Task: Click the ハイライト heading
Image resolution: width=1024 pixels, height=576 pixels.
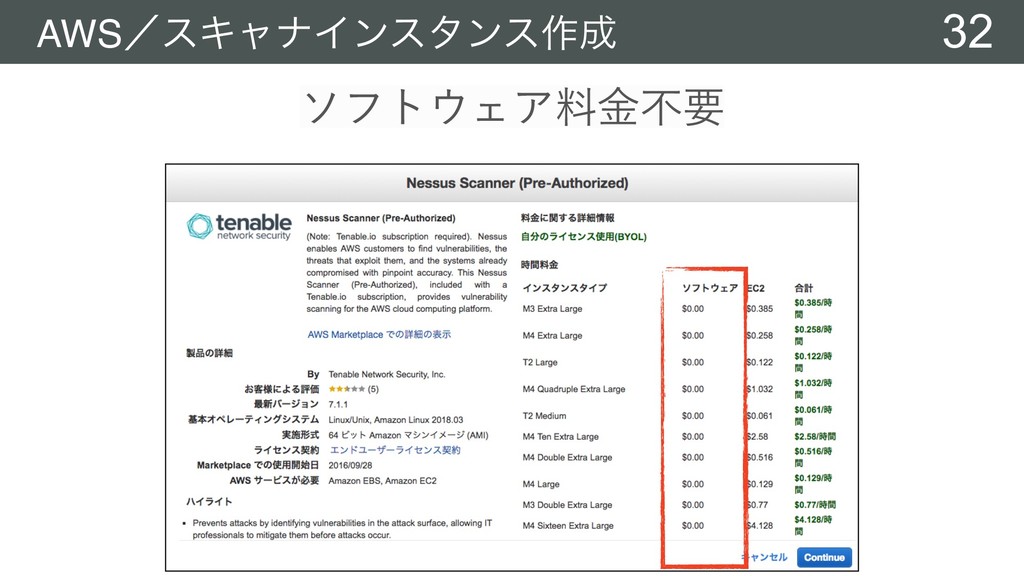Action: [x=209, y=502]
